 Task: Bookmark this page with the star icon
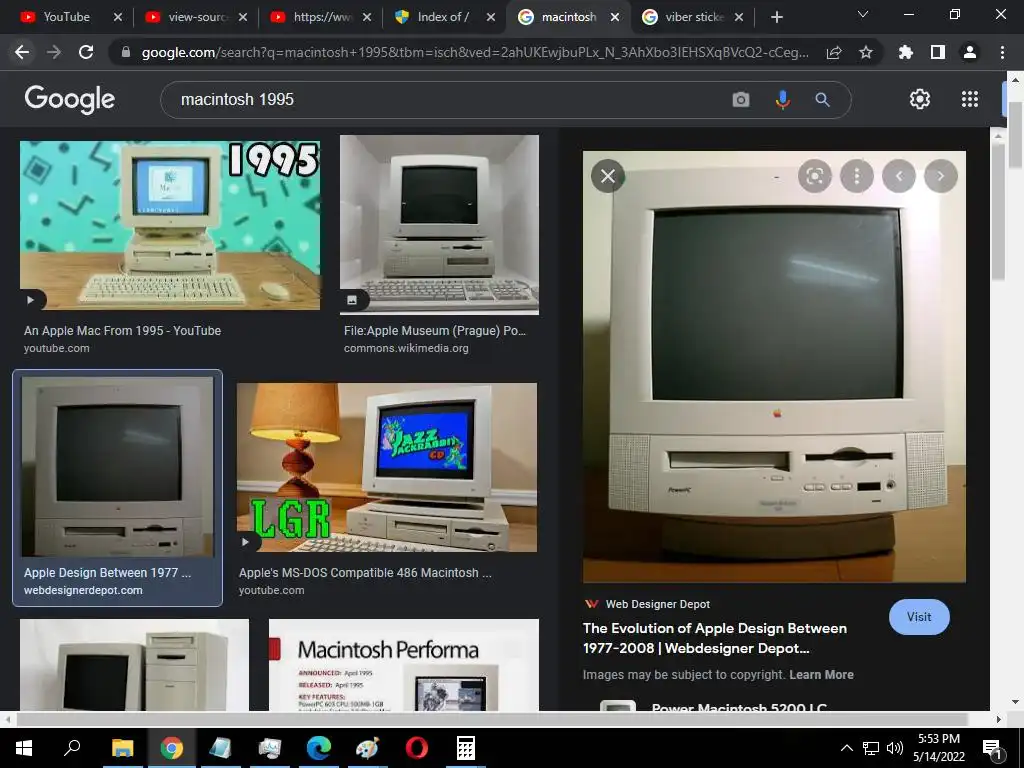(x=866, y=52)
